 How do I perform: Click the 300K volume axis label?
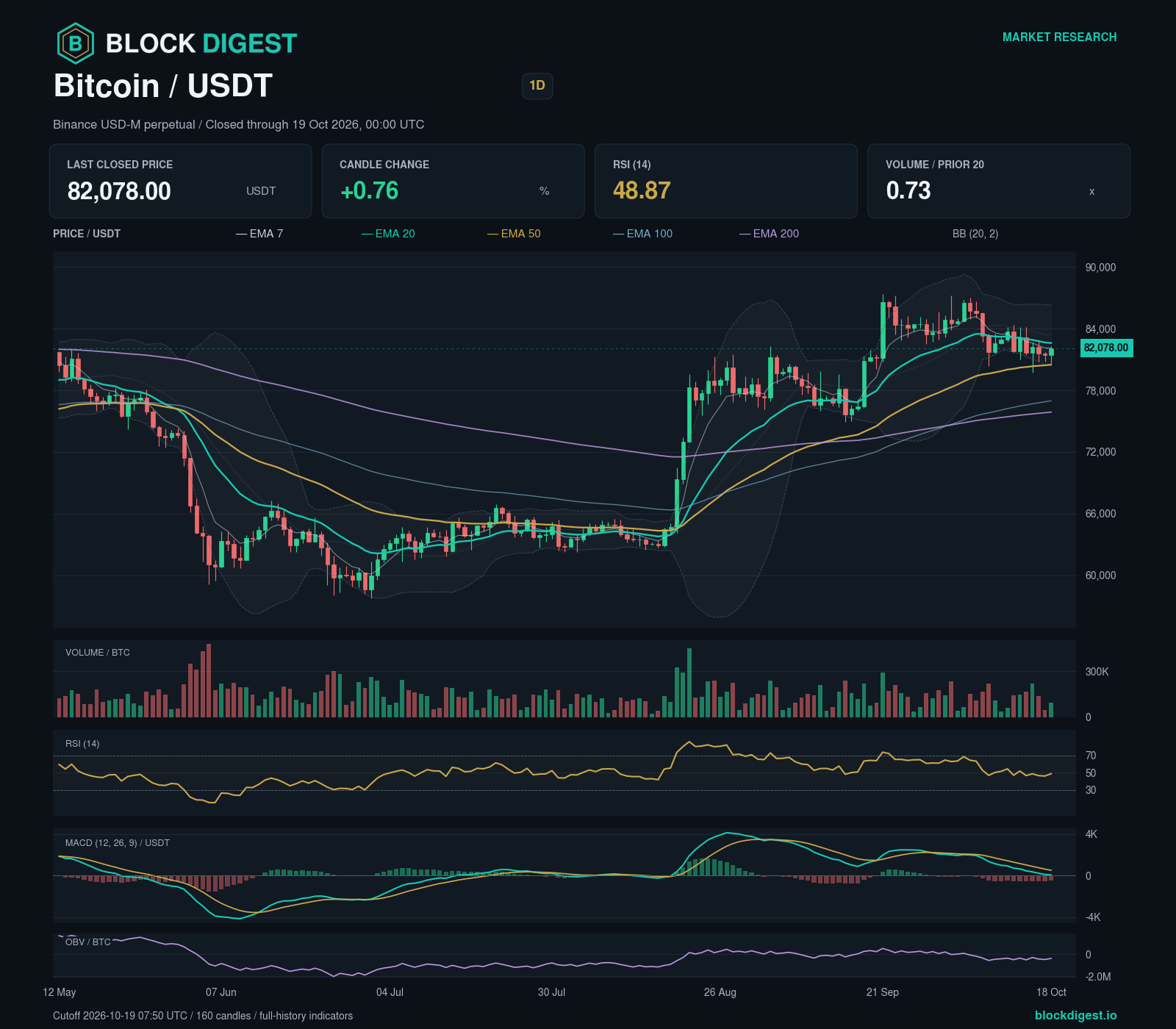coord(1097,672)
